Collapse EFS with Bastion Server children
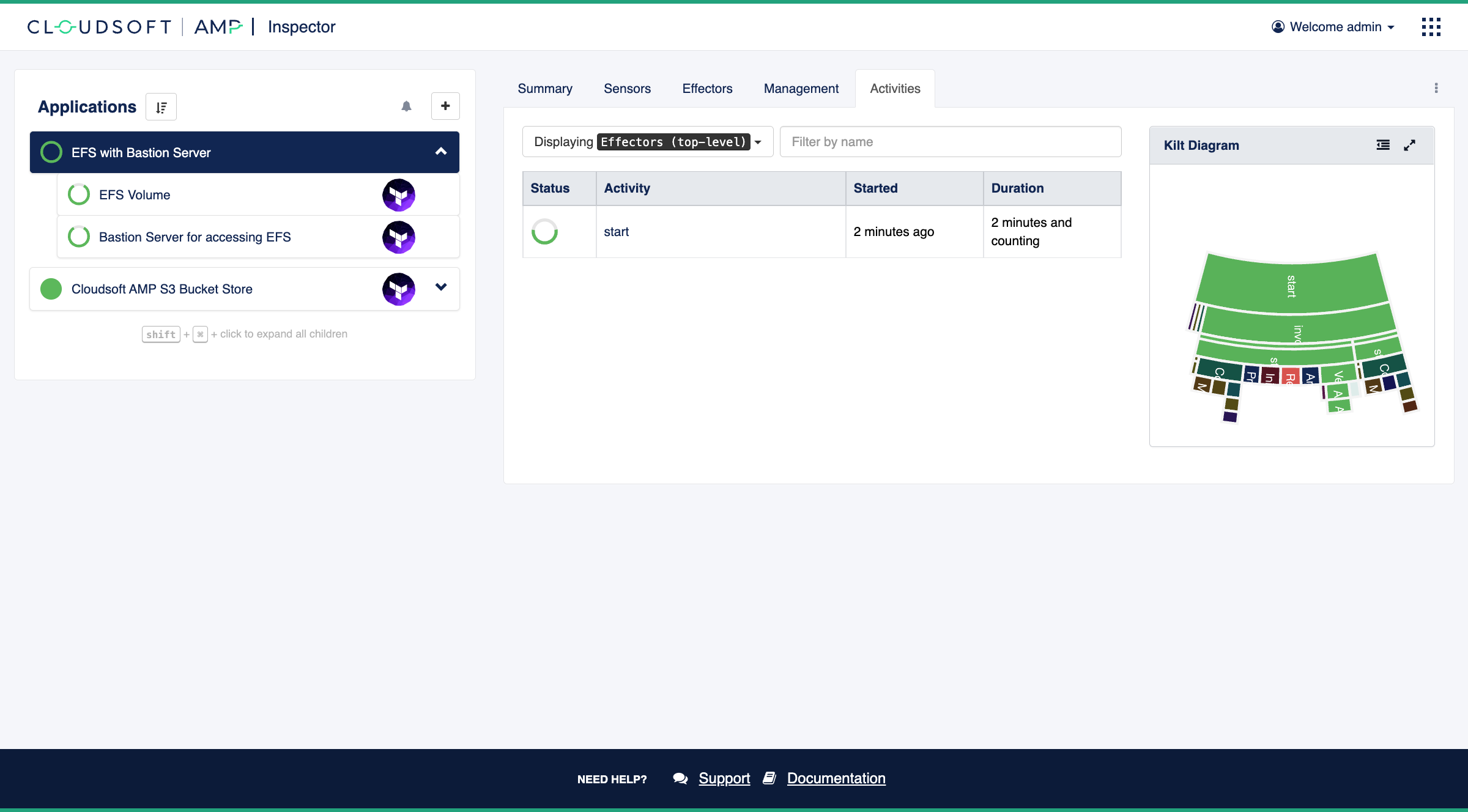1468x812 pixels. coord(441,152)
